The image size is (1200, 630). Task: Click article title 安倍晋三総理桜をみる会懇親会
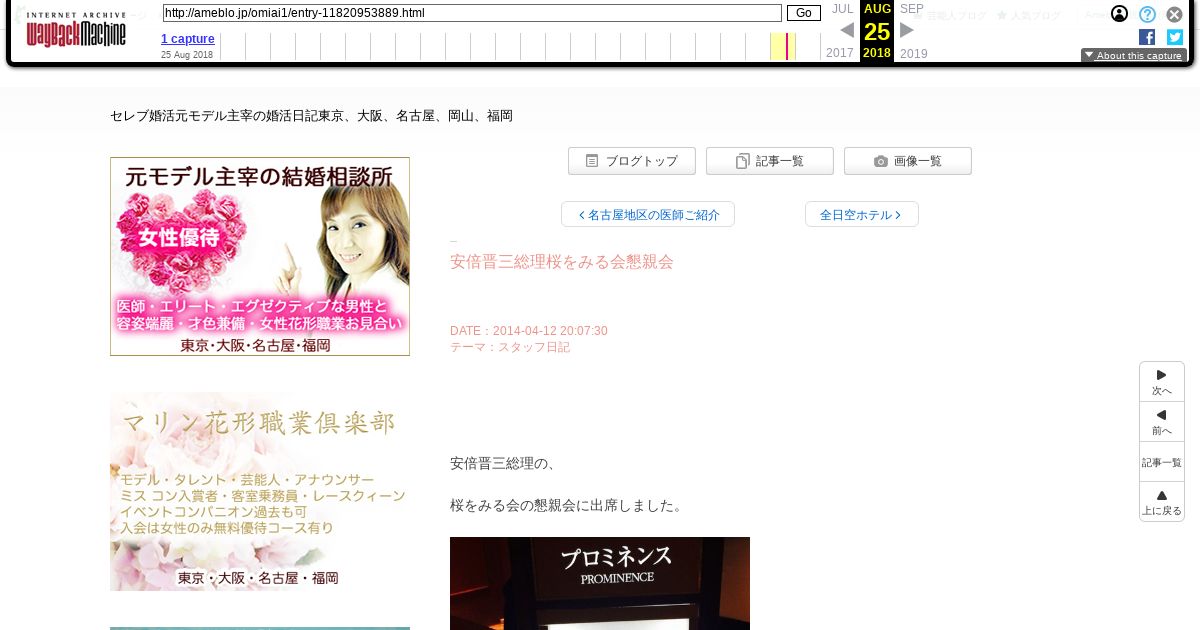click(x=562, y=262)
